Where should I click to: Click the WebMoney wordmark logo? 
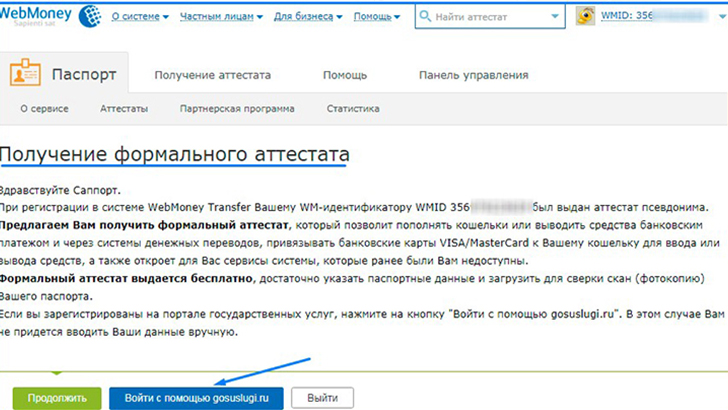[x=36, y=15]
